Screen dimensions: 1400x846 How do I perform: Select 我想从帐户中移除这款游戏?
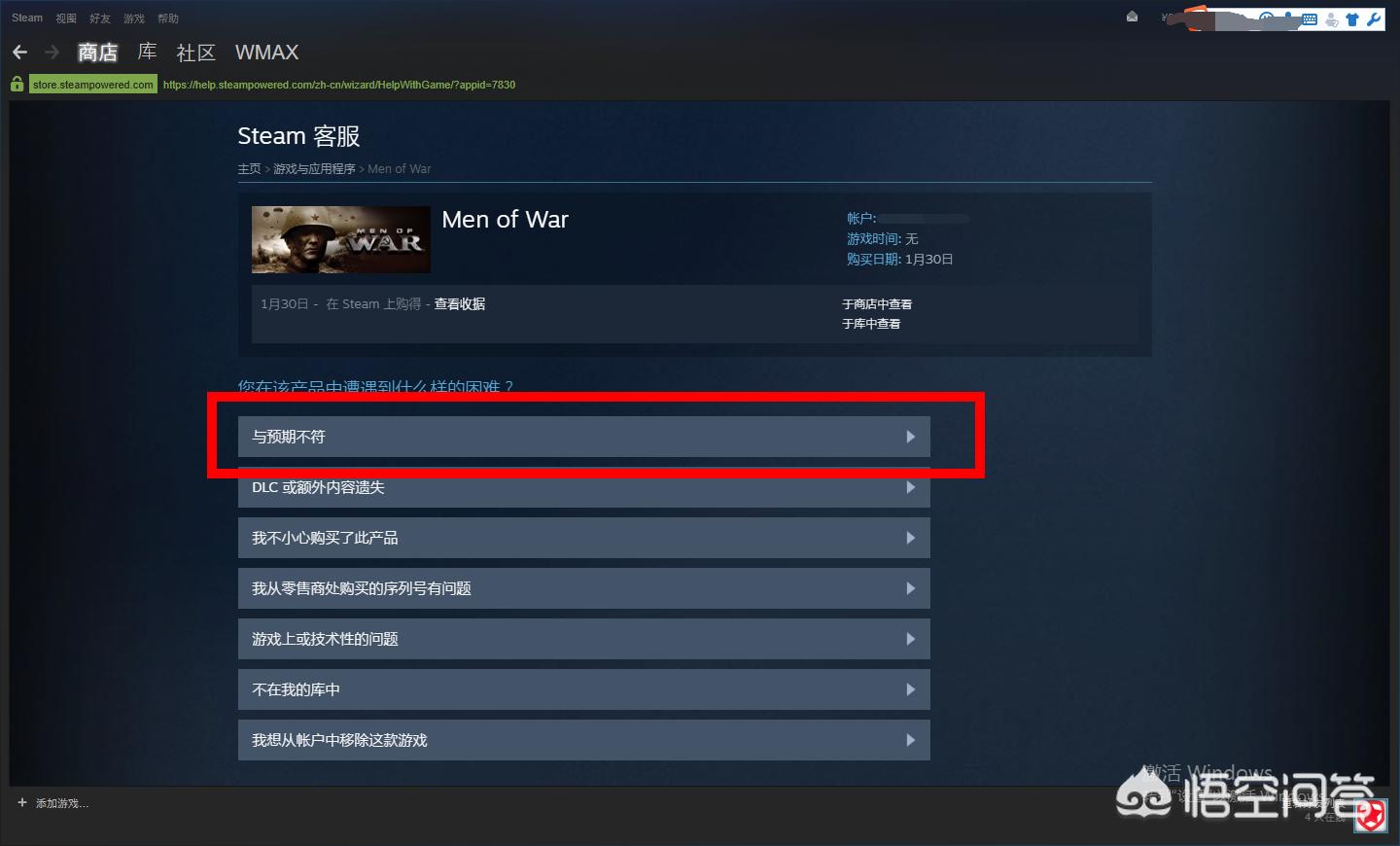[x=583, y=740]
